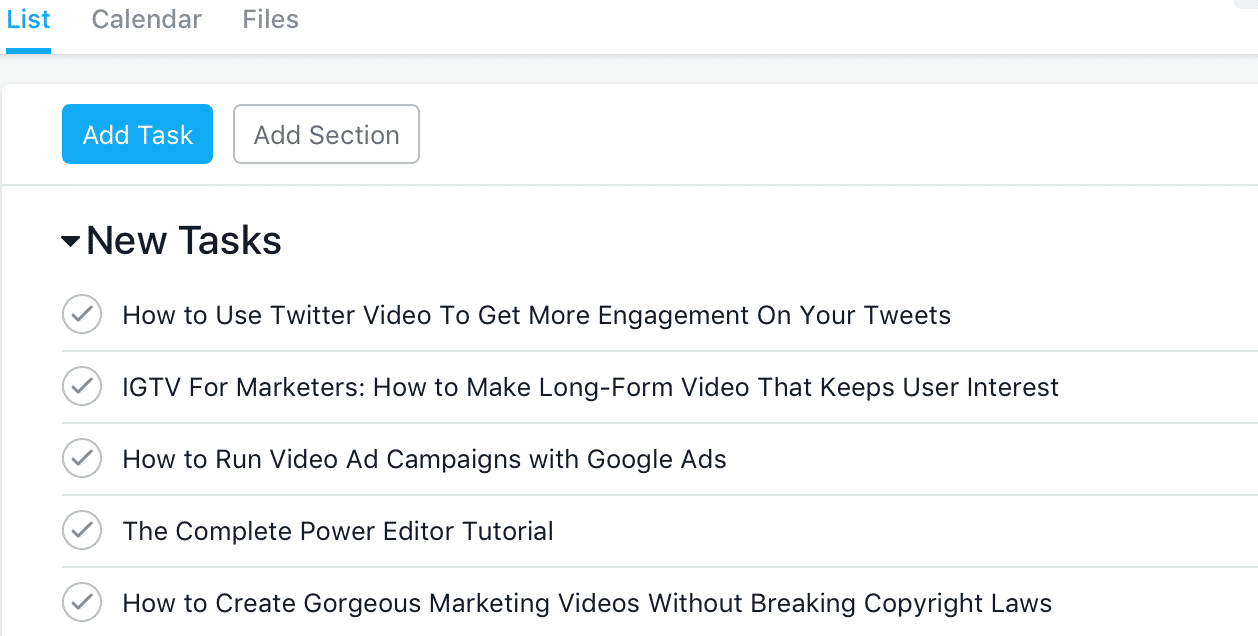Screen dimensions: 1258x636
Task: Click blank toolbar space beside Add Section
Action: click(x=838, y=134)
